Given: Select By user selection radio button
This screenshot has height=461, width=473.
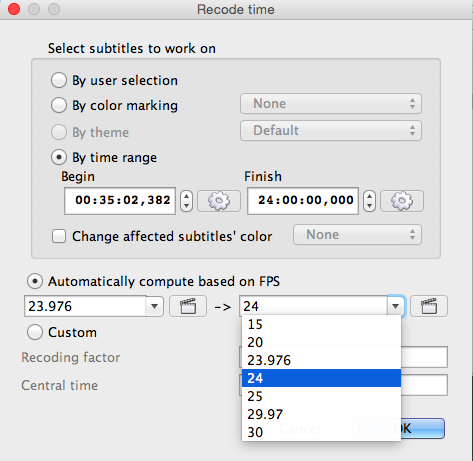Looking at the screenshot, I should coord(59,80).
